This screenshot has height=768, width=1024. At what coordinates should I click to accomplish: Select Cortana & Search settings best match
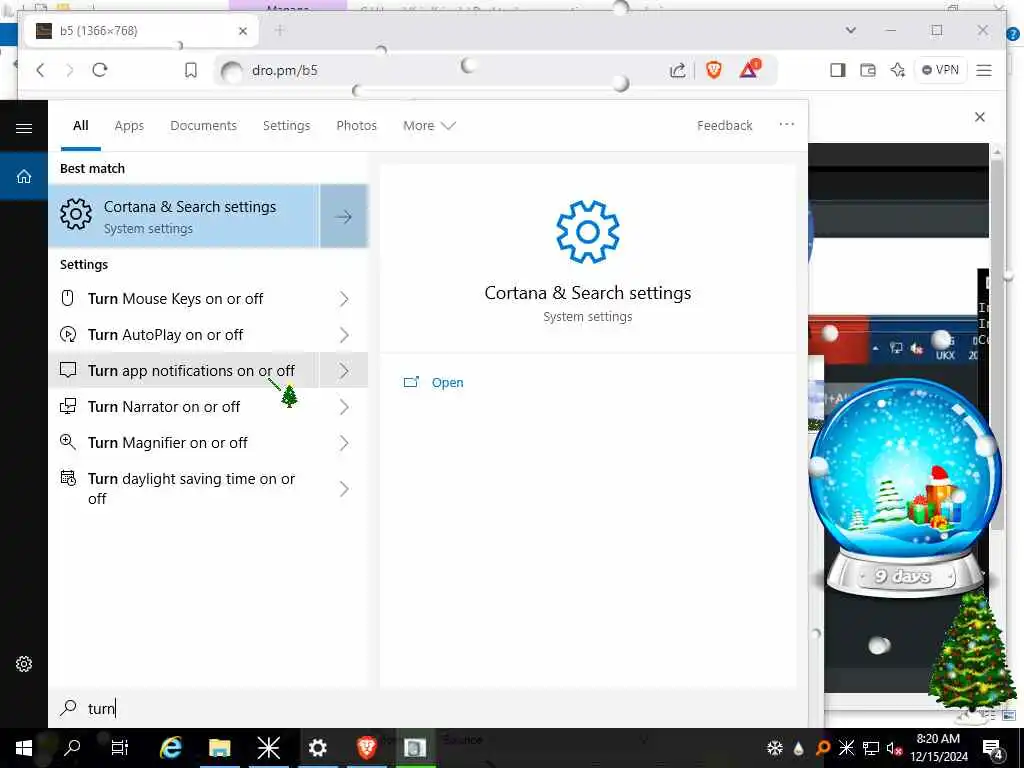[x=184, y=216]
